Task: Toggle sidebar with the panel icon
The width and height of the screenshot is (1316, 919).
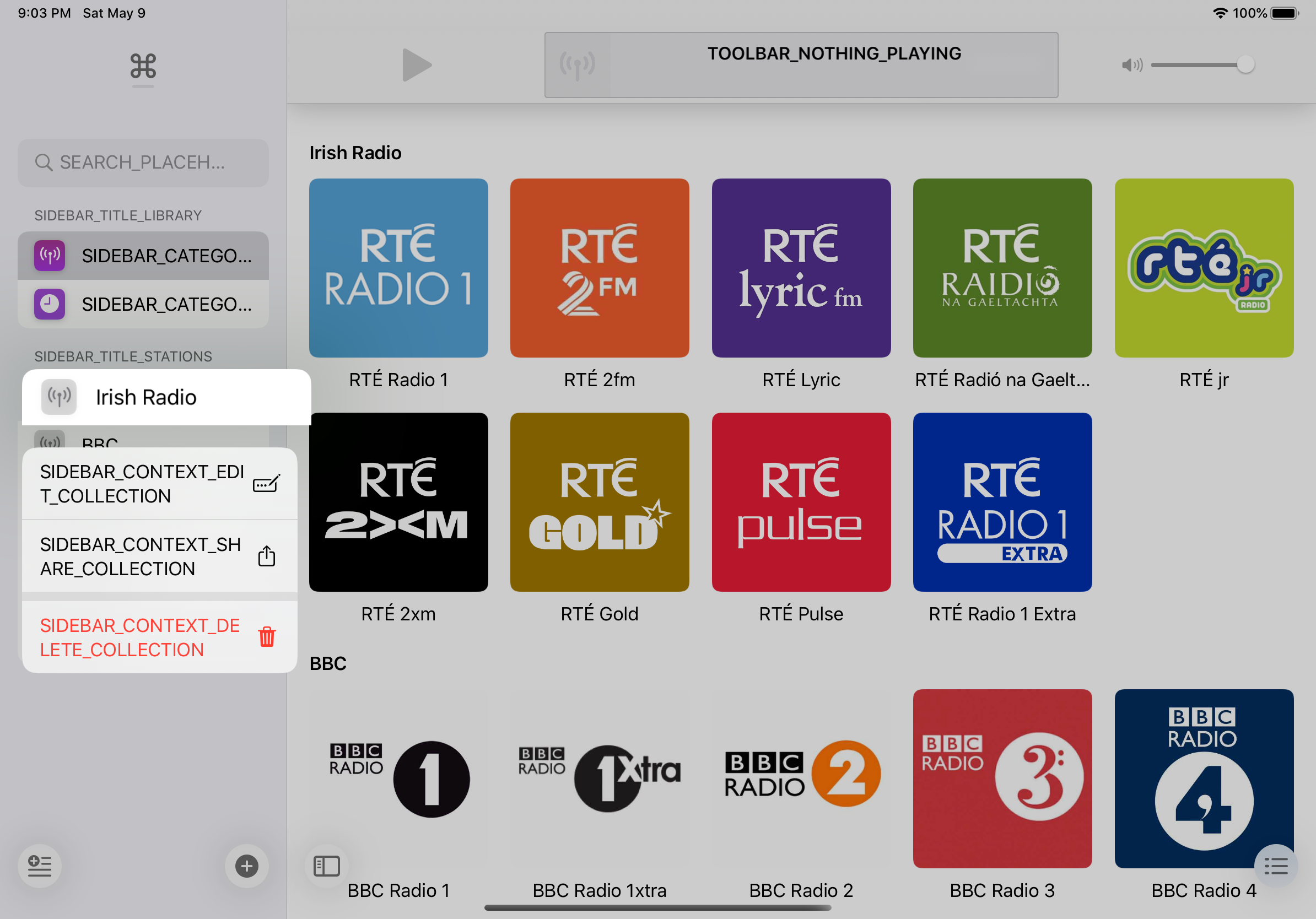Action: [x=327, y=866]
